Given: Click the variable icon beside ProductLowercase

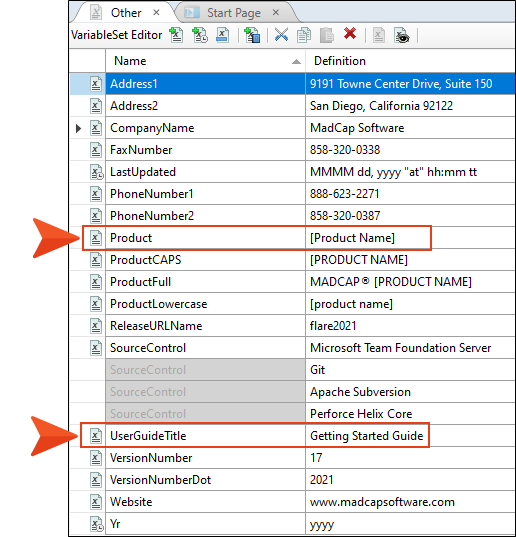Looking at the screenshot, I should click(x=96, y=304).
